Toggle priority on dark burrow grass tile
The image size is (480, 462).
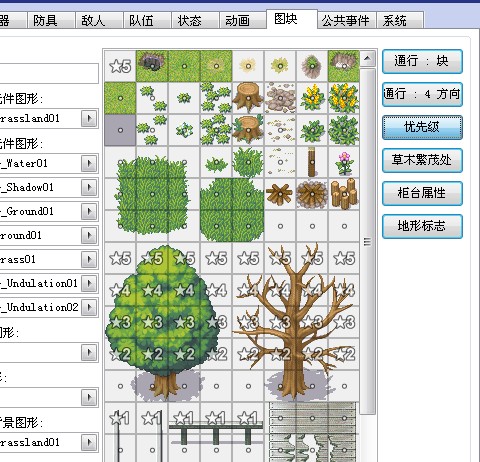[152, 66]
